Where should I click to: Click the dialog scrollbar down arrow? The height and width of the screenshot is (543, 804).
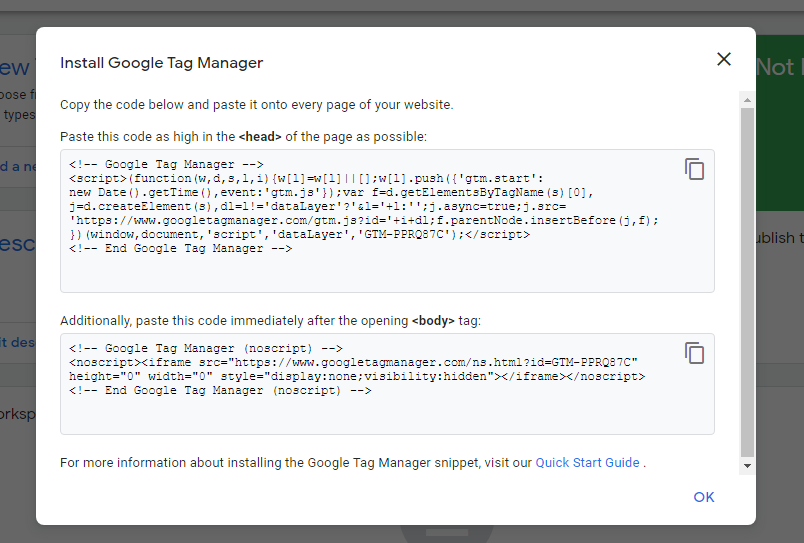point(747,466)
